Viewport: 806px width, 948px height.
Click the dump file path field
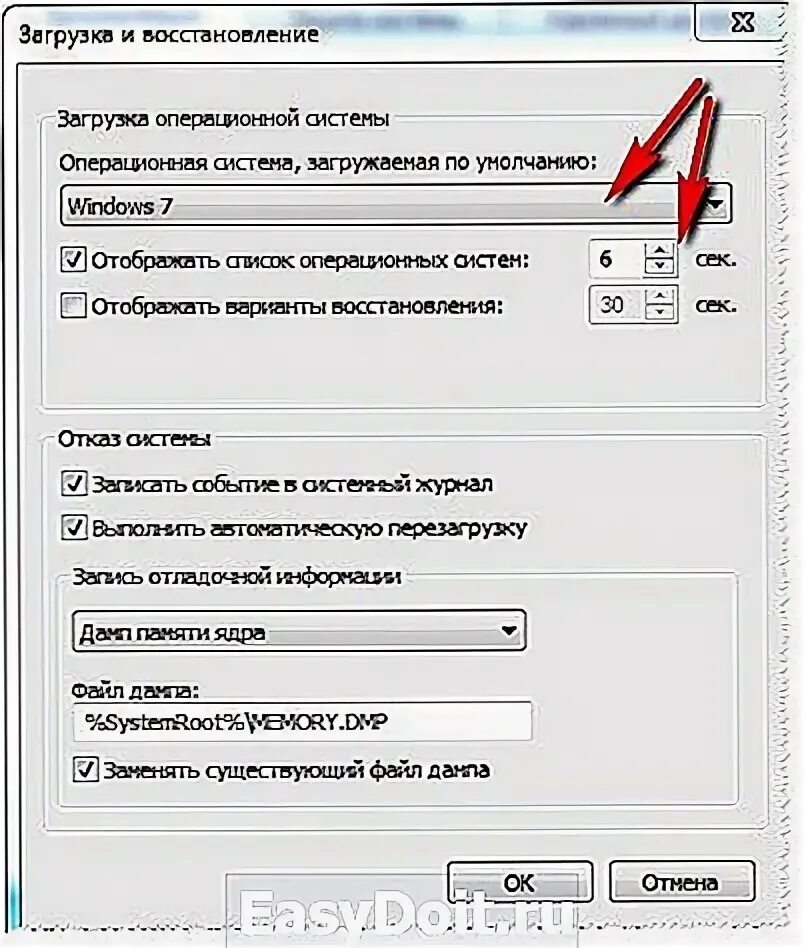click(302, 721)
